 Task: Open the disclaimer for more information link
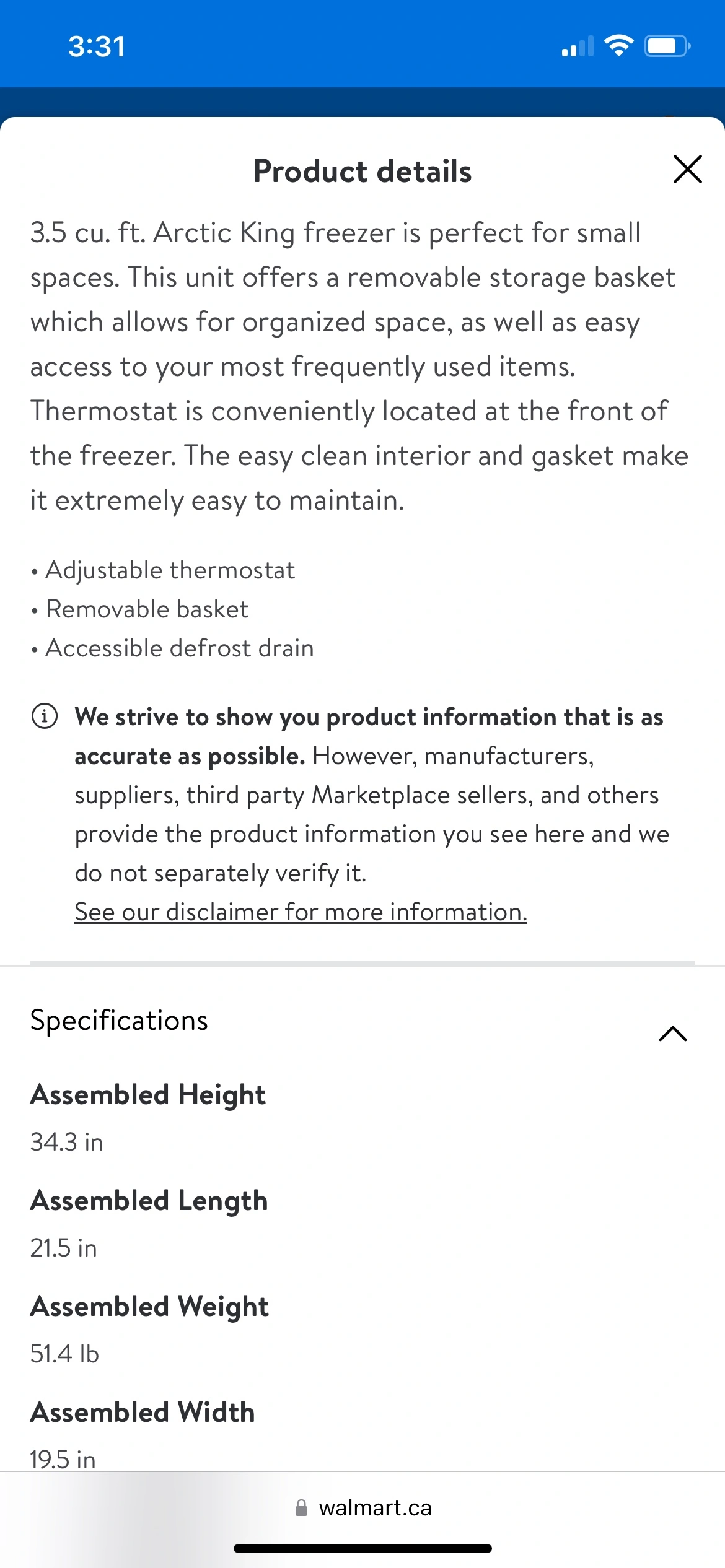coord(301,912)
